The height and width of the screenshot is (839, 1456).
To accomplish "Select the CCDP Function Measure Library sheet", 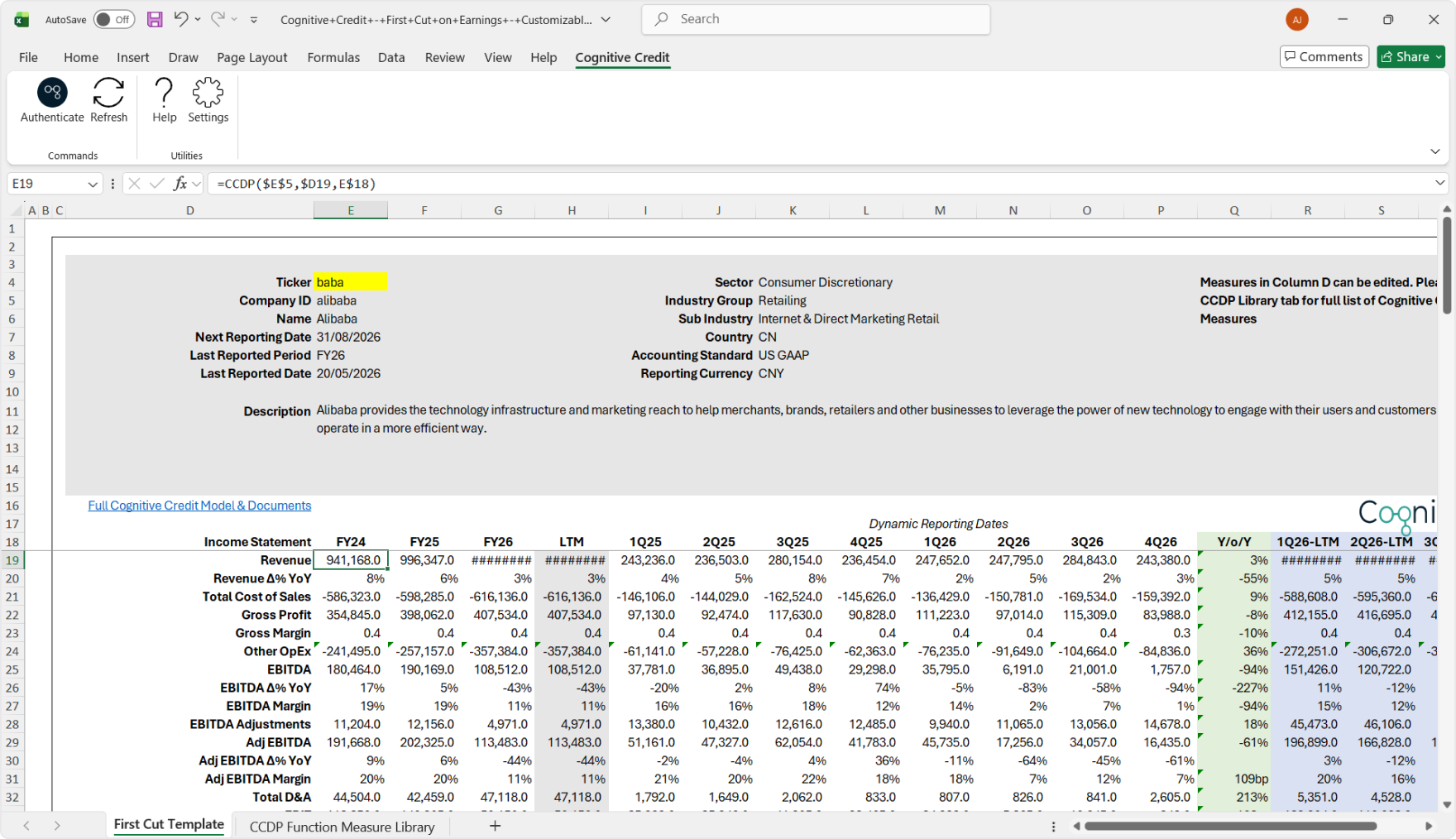I will click(342, 827).
